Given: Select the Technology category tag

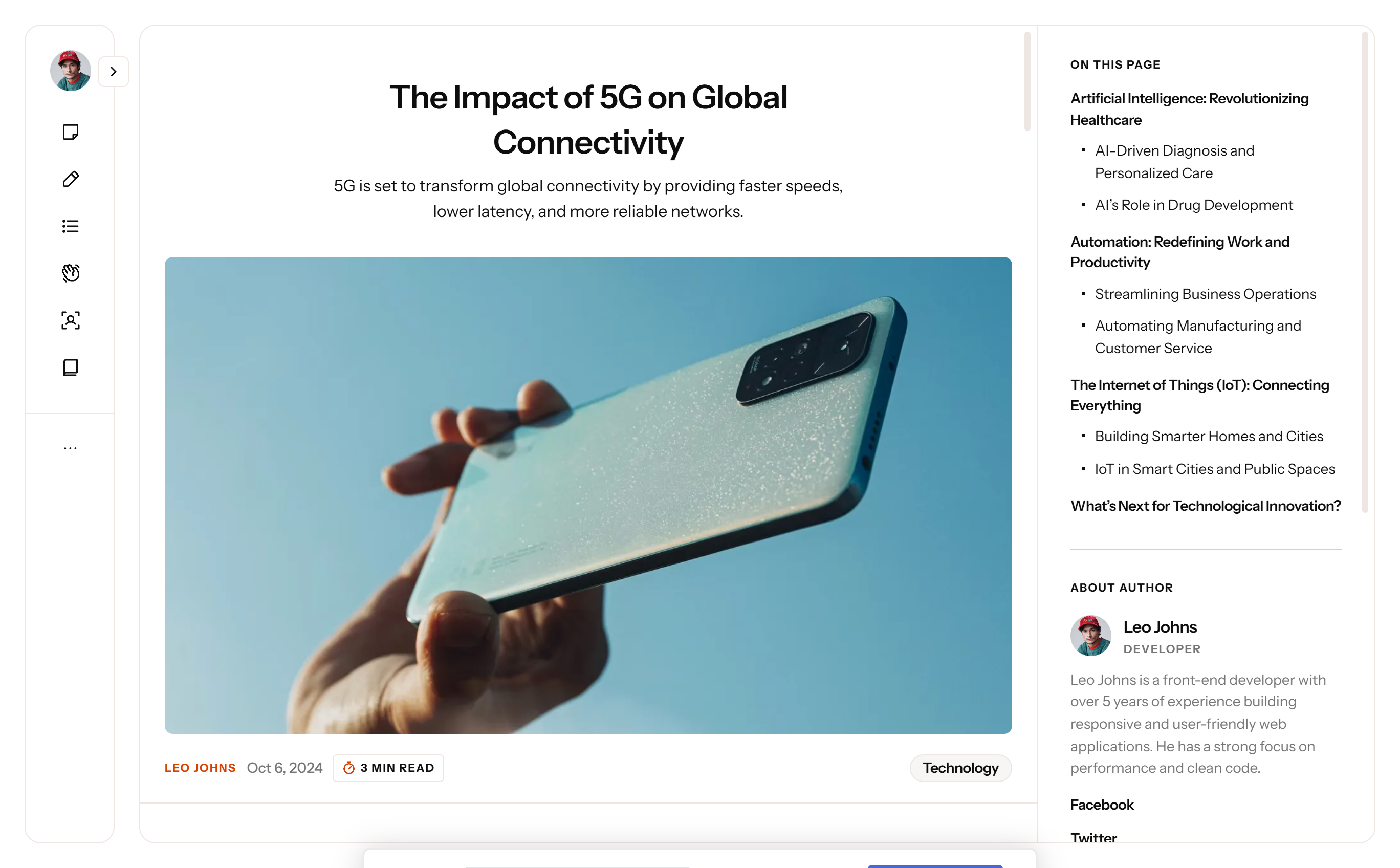Looking at the screenshot, I should pyautogui.click(x=960, y=768).
